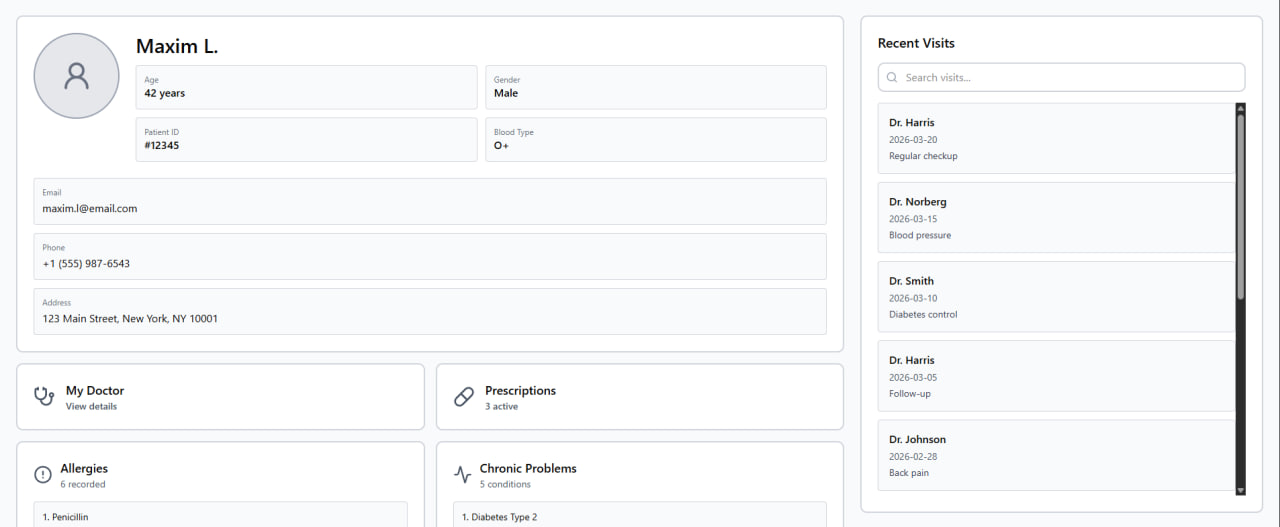Select Patient ID #12345
Screen dimensions: 1280x527
[162, 145]
